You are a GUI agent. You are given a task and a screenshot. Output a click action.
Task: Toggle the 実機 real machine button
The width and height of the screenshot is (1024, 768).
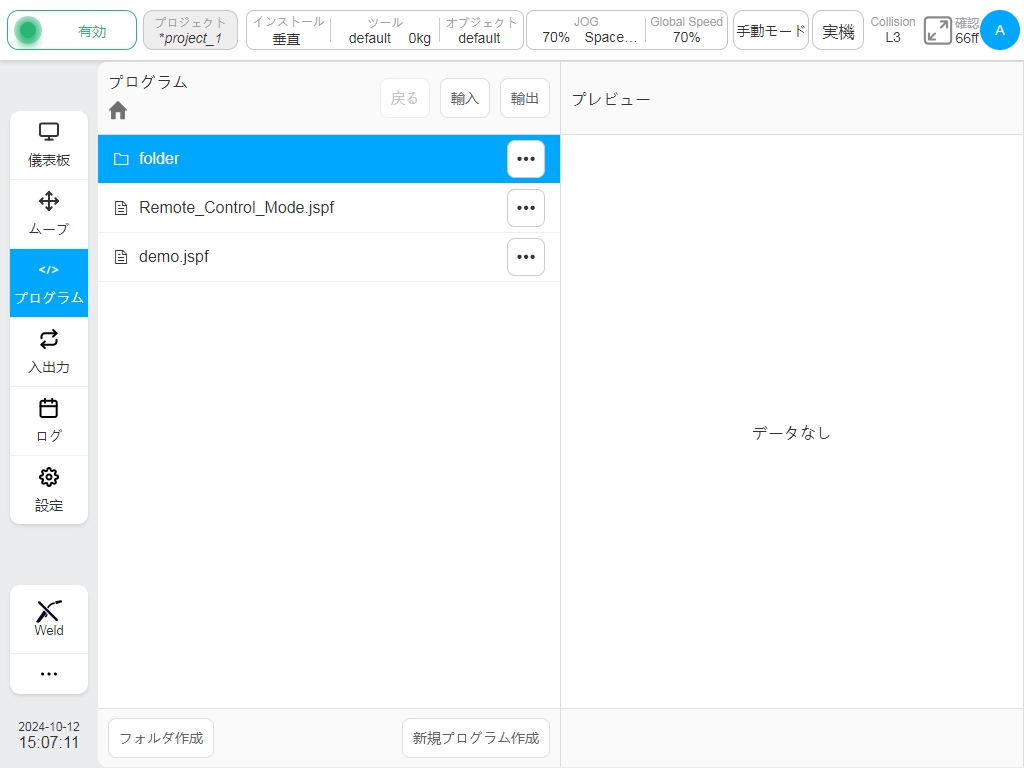(838, 30)
